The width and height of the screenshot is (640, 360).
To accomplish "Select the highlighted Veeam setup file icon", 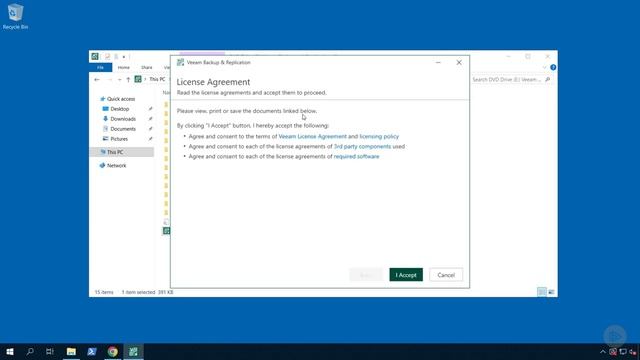I will click(x=167, y=231).
